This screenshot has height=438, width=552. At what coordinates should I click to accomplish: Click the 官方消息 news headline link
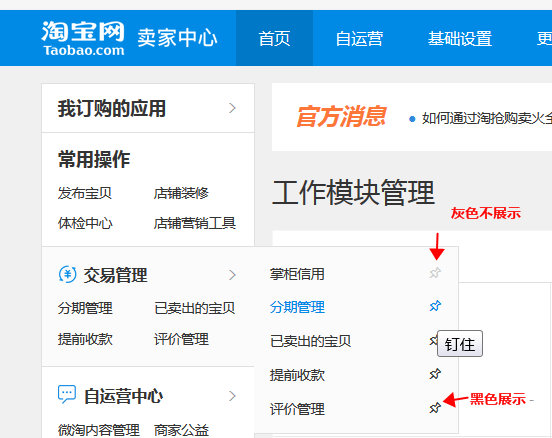pos(487,119)
